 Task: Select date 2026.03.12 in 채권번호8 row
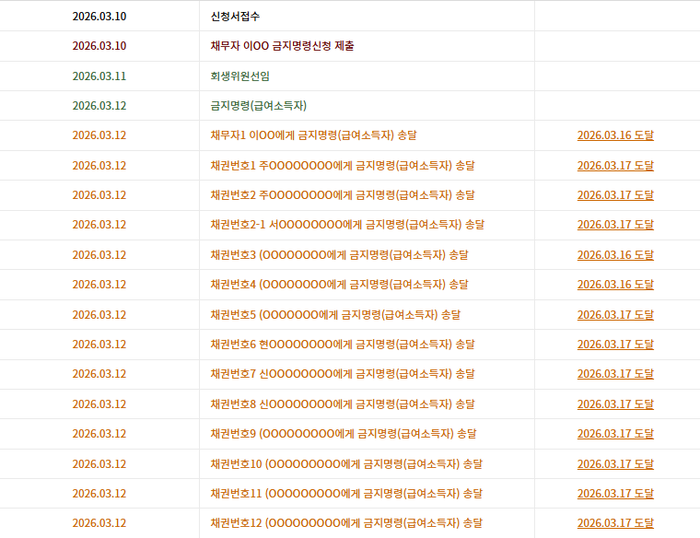[99, 404]
